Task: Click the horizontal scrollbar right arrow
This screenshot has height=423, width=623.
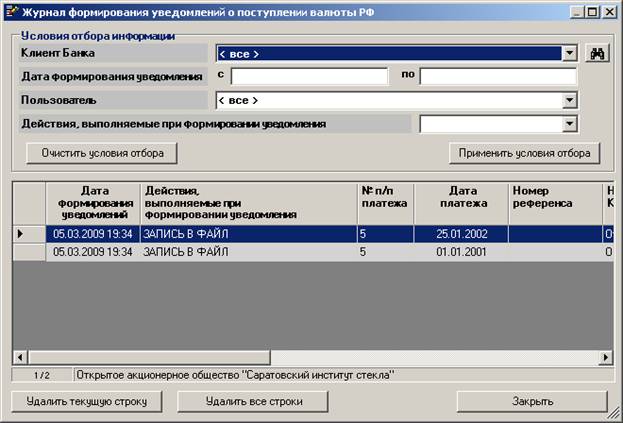Action: pyautogui.click(x=604, y=357)
